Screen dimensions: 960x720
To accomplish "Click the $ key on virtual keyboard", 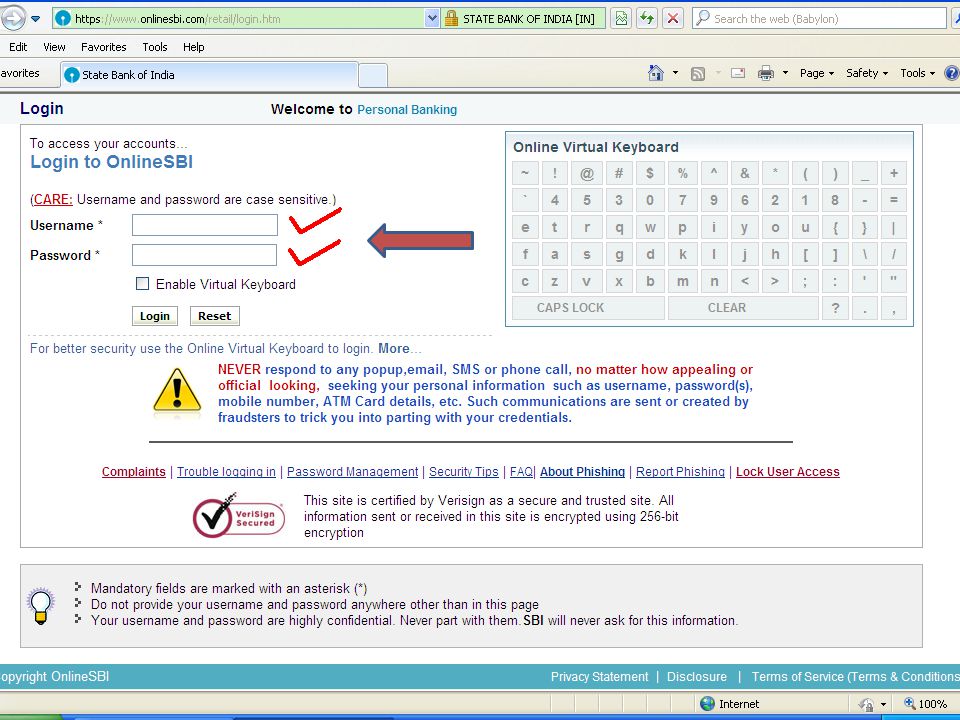I will pos(650,173).
